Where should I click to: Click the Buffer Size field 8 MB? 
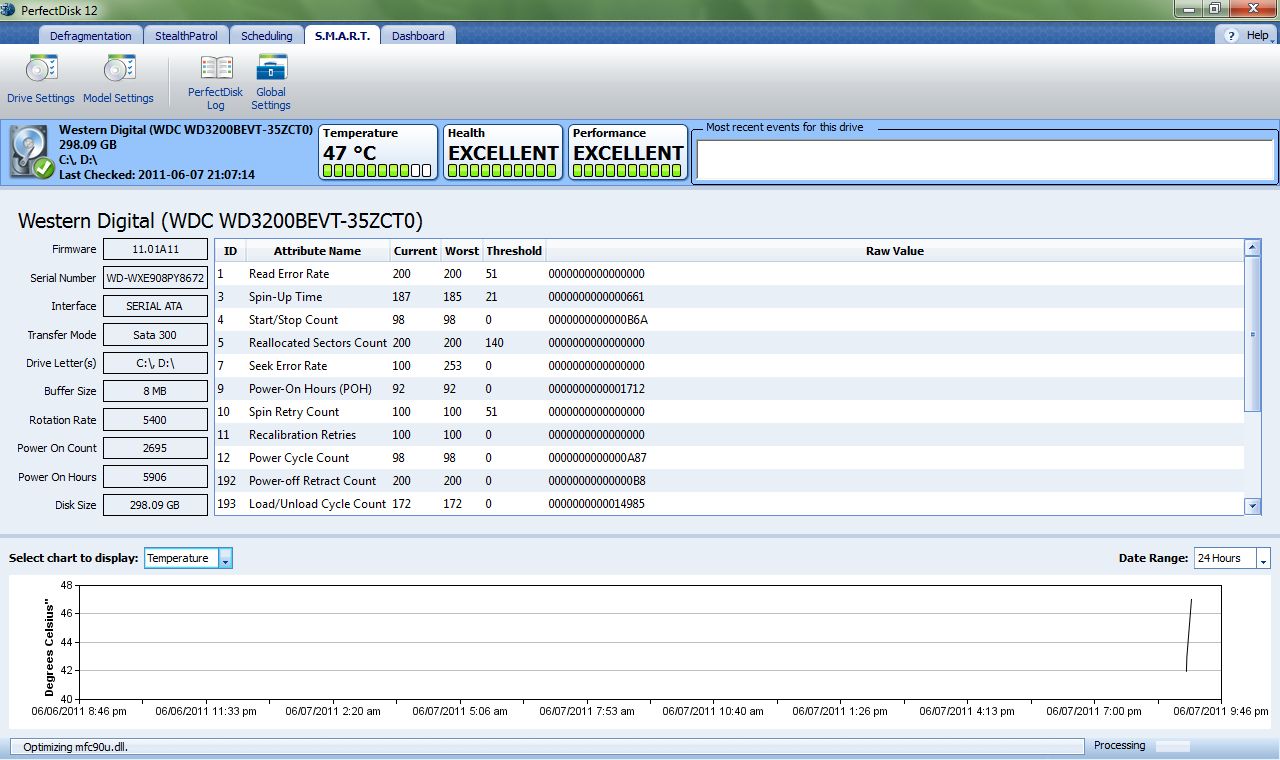[155, 391]
